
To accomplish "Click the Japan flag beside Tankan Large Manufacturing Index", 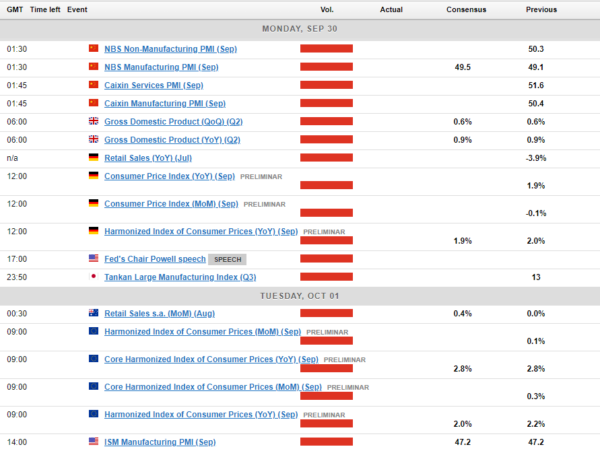I will [94, 276].
